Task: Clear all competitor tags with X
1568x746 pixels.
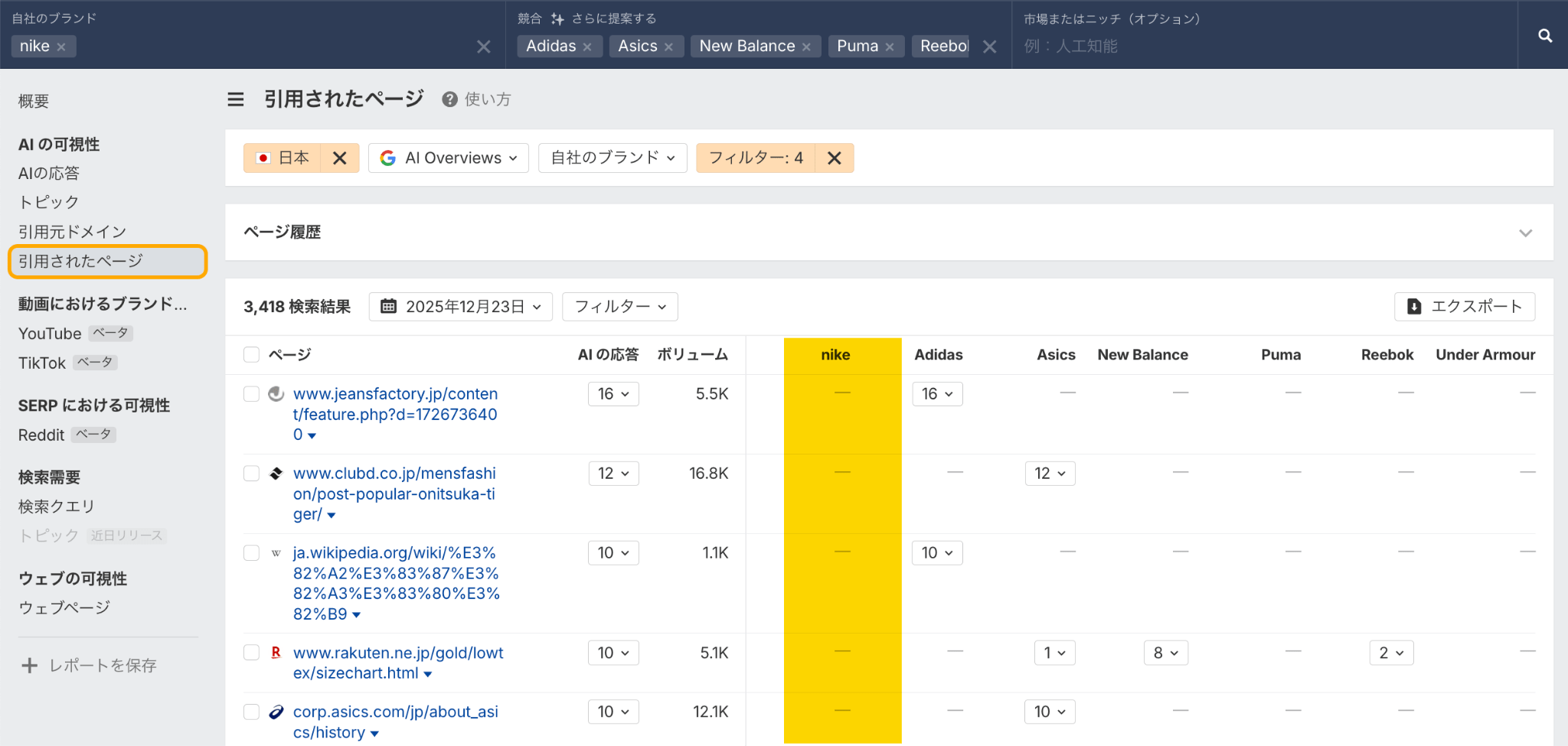Action: [989, 47]
